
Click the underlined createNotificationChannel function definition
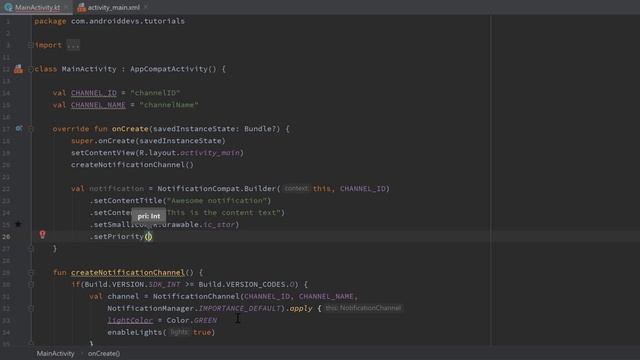coord(128,272)
